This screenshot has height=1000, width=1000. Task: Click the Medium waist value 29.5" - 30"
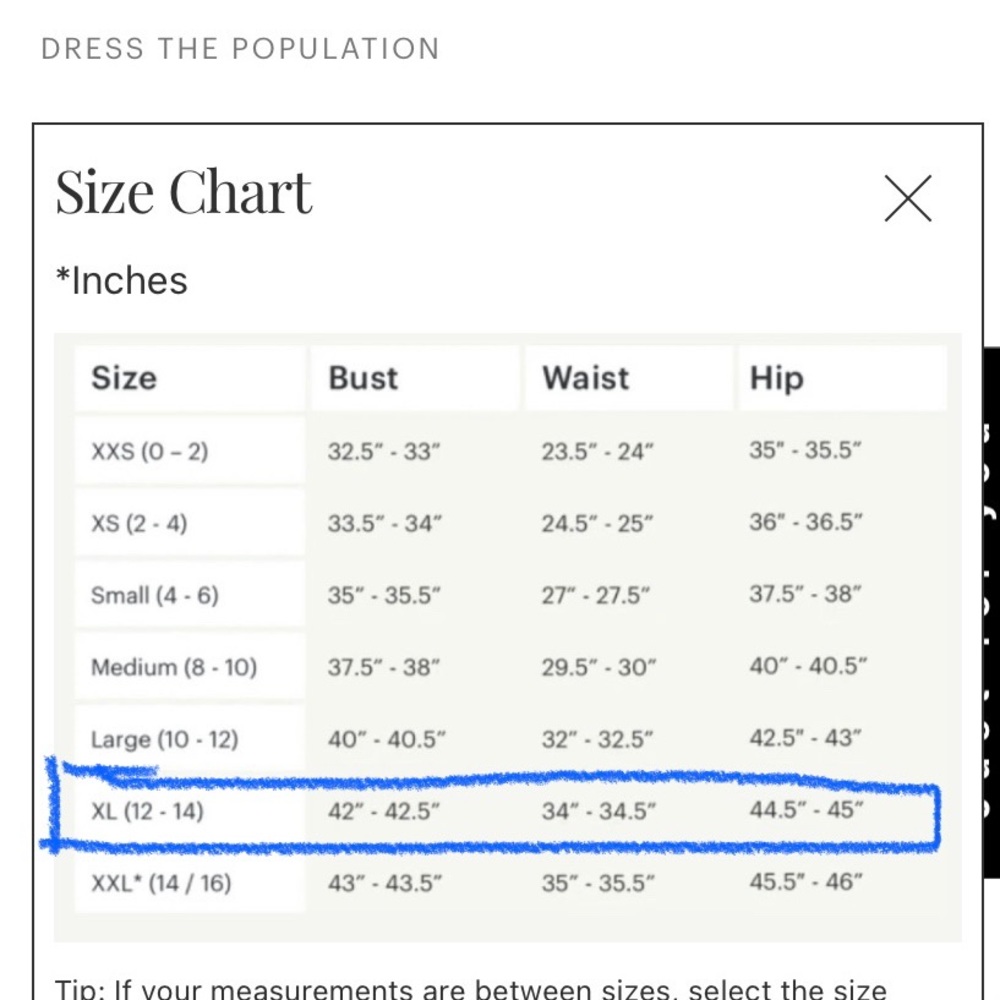tap(599, 667)
